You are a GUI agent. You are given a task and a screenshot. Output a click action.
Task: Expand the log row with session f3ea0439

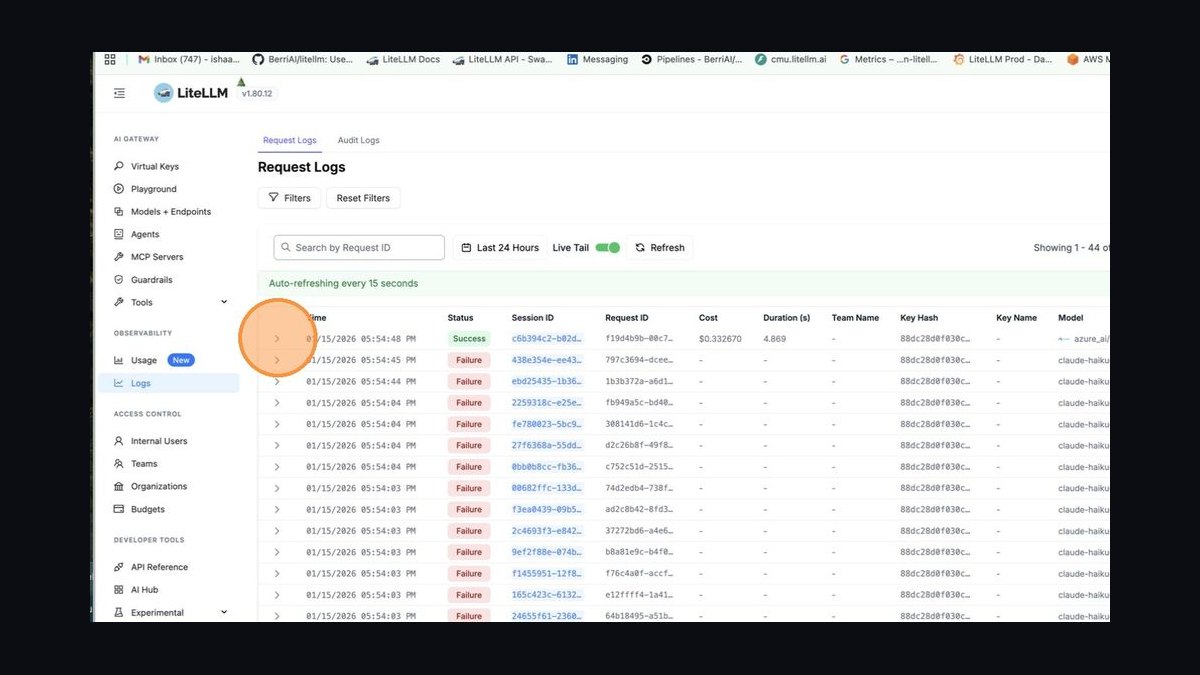(277, 509)
